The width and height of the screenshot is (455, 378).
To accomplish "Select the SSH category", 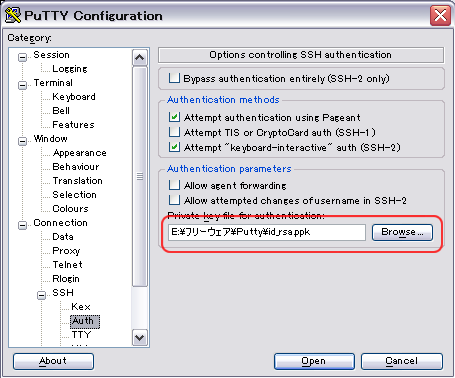I will (x=63, y=293).
